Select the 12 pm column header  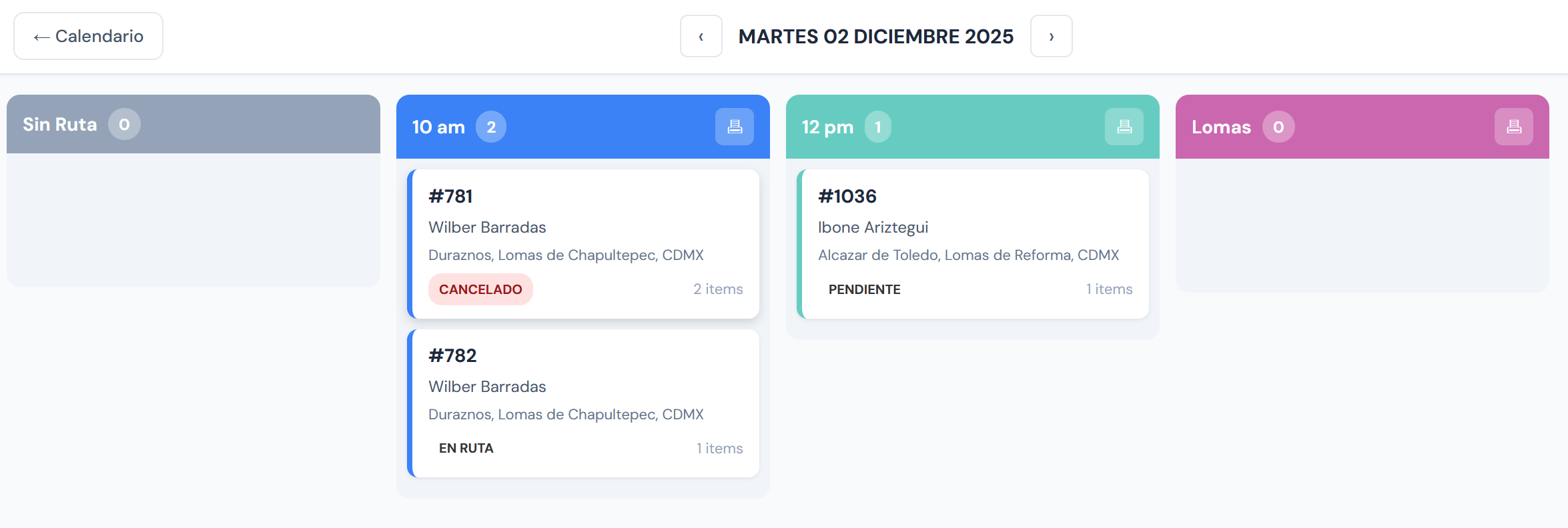[x=827, y=127]
